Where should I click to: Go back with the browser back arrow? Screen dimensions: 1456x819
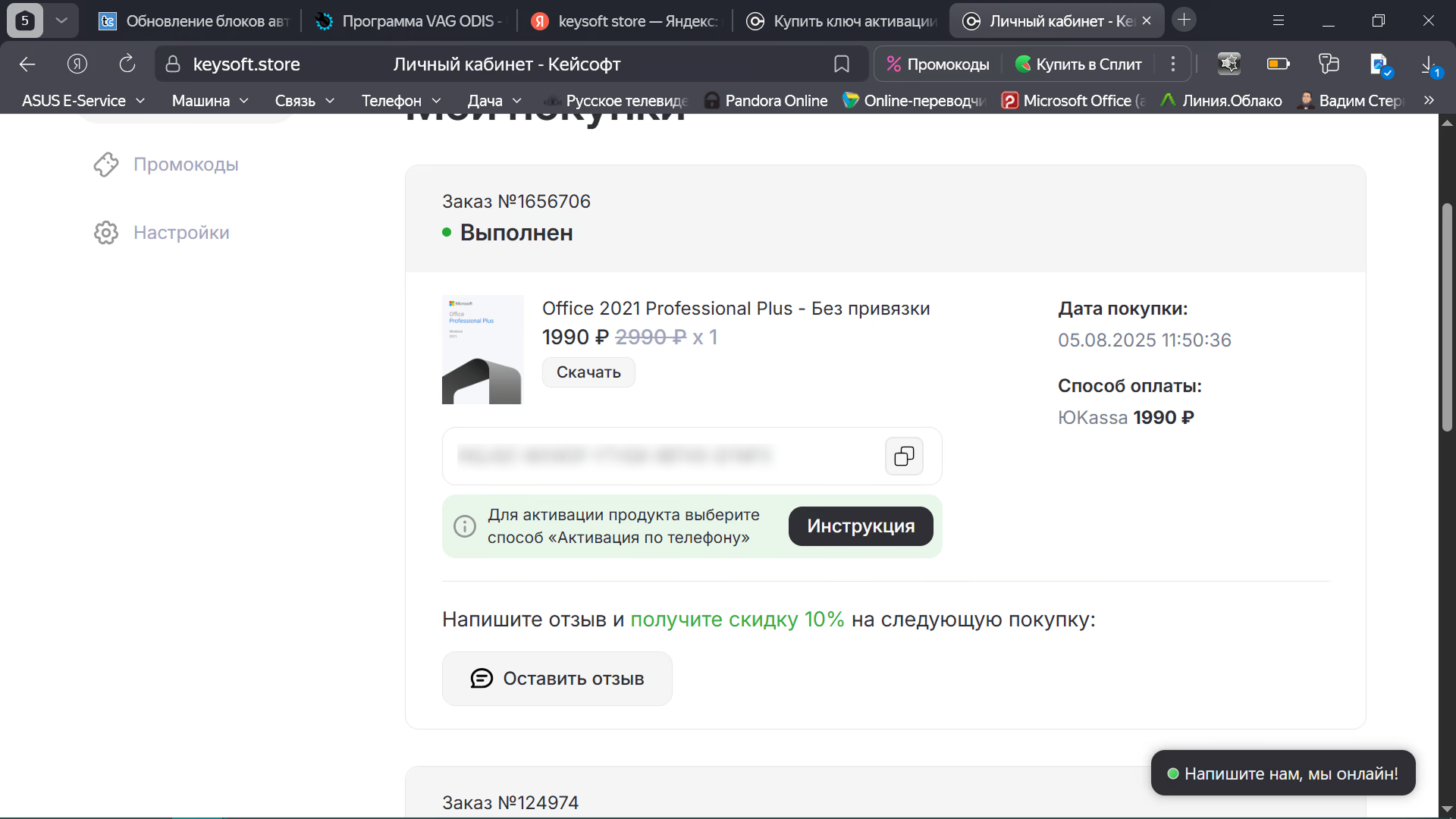tap(27, 64)
